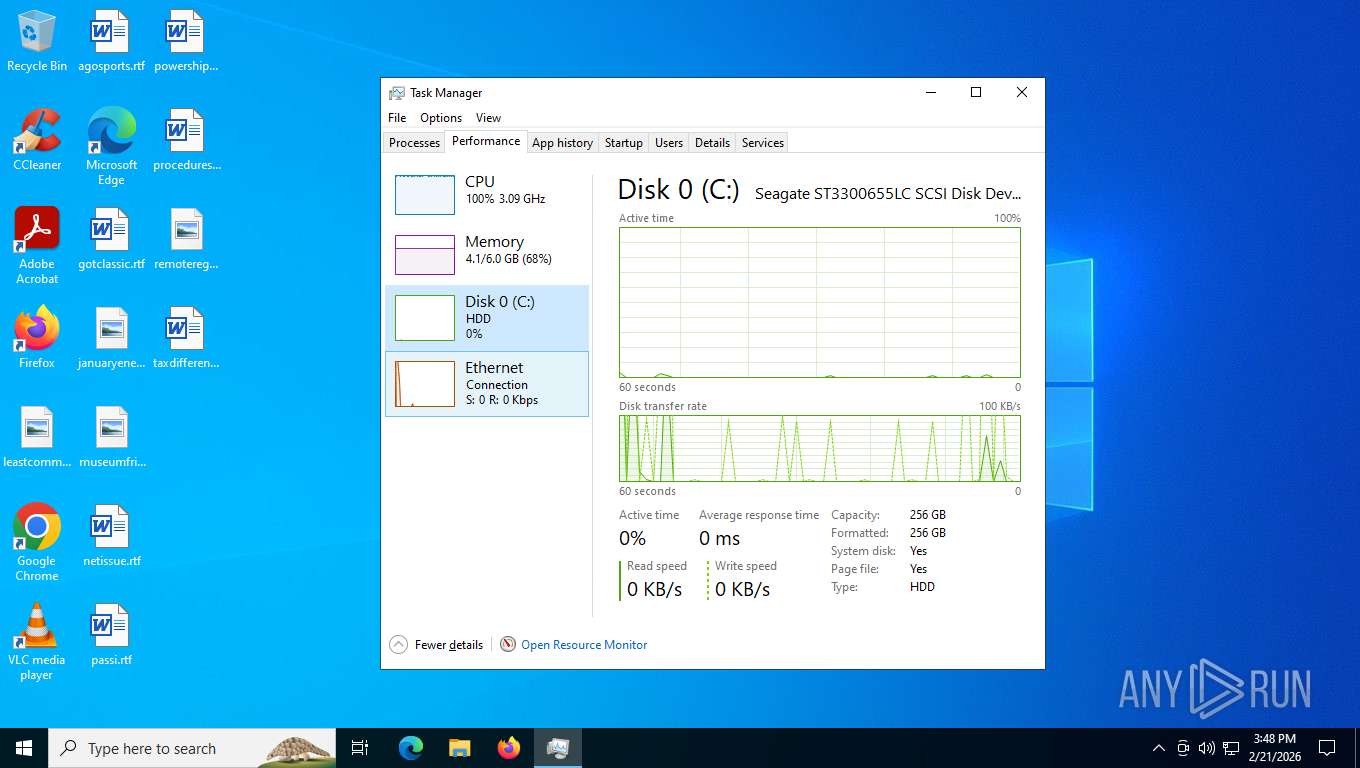The height and width of the screenshot is (768, 1360).
Task: Launch Firefox from the taskbar
Action: pos(509,748)
